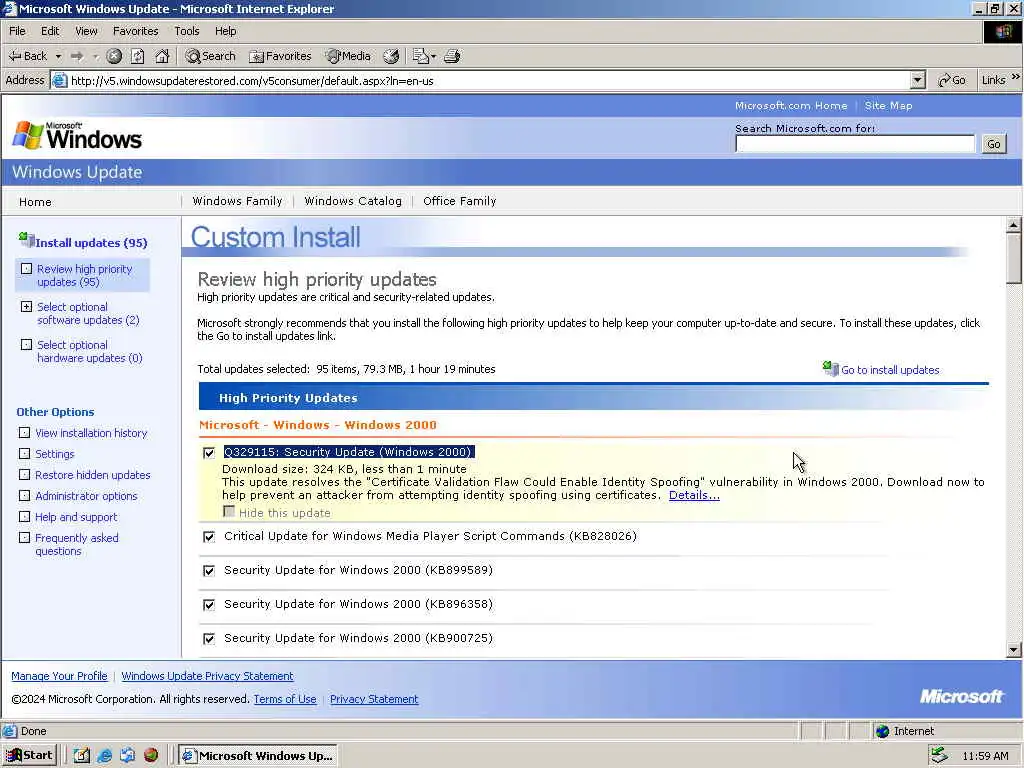The width and height of the screenshot is (1024, 768).
Task: Open the Media pane from the toolbar
Action: pyautogui.click(x=348, y=56)
